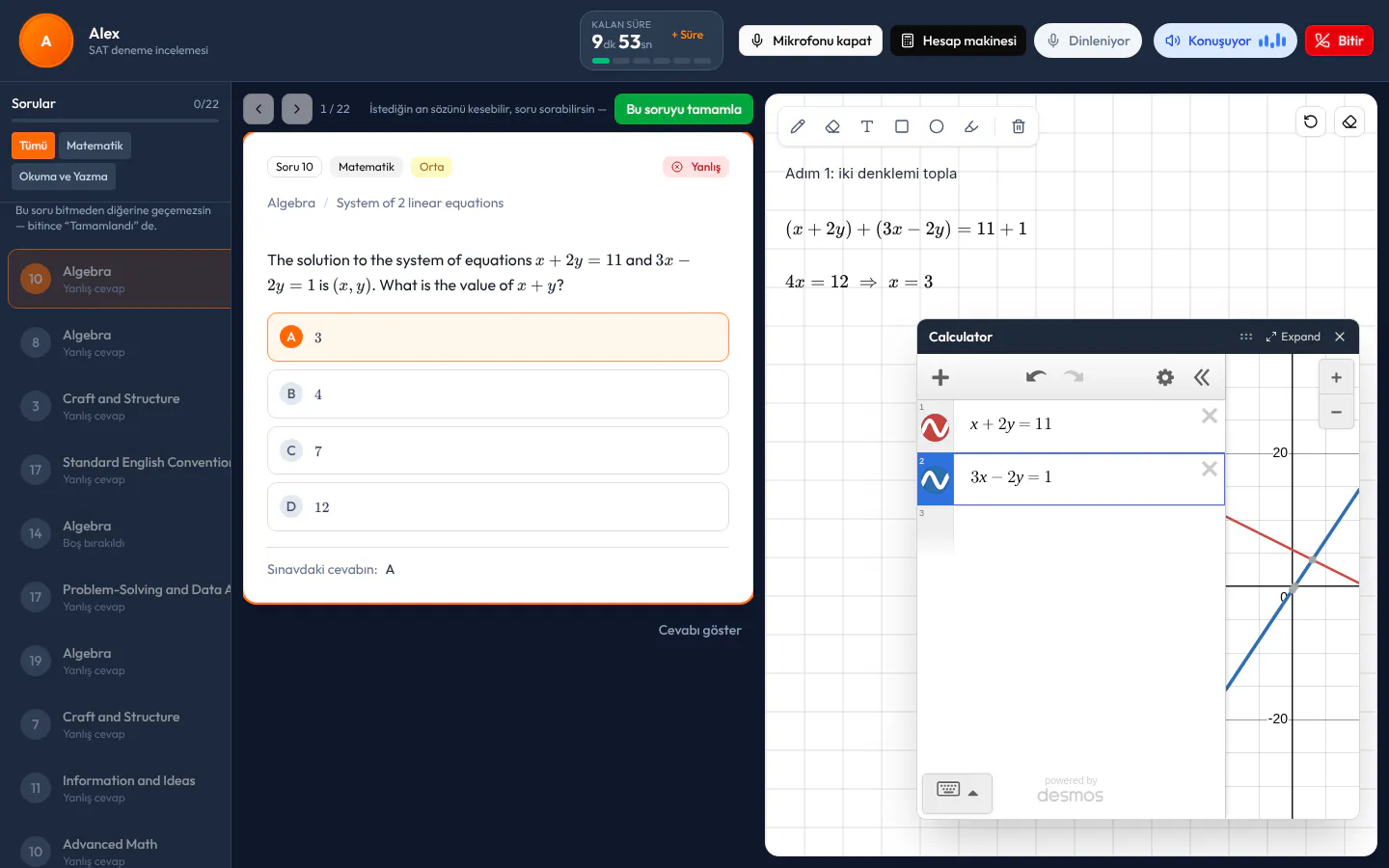Select answer choice A
1389x868 pixels.
[x=498, y=338]
